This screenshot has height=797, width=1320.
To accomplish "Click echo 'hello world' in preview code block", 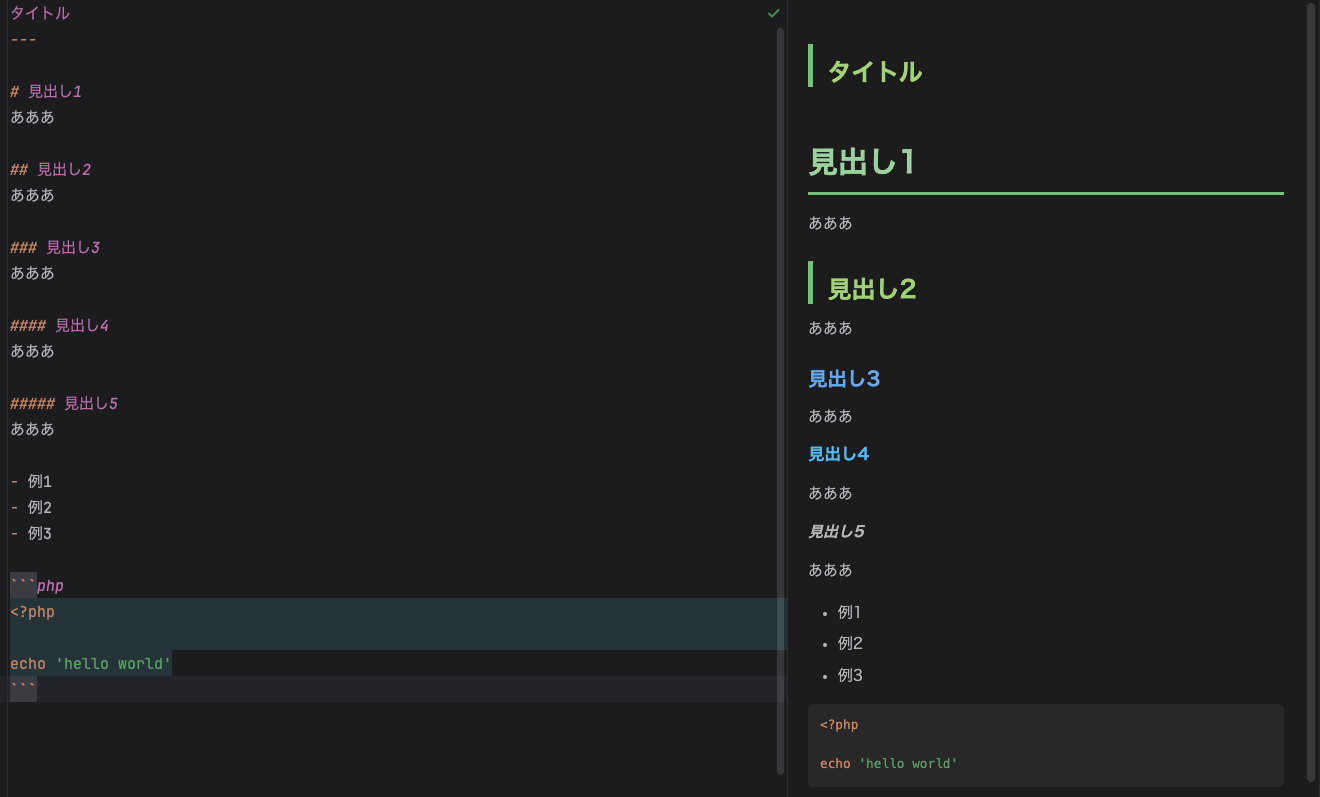I will pos(889,763).
